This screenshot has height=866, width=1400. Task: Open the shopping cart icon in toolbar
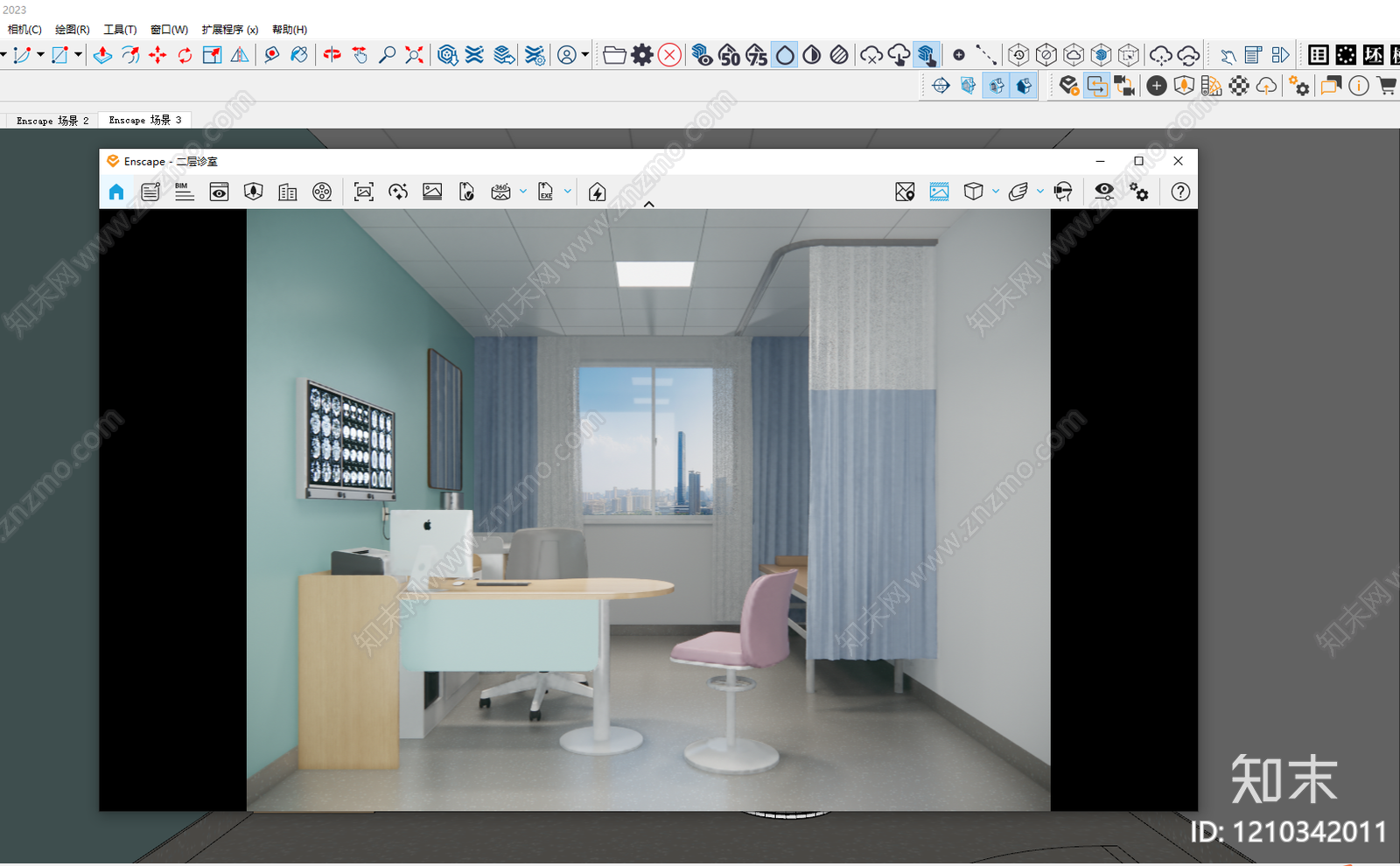(x=1386, y=86)
